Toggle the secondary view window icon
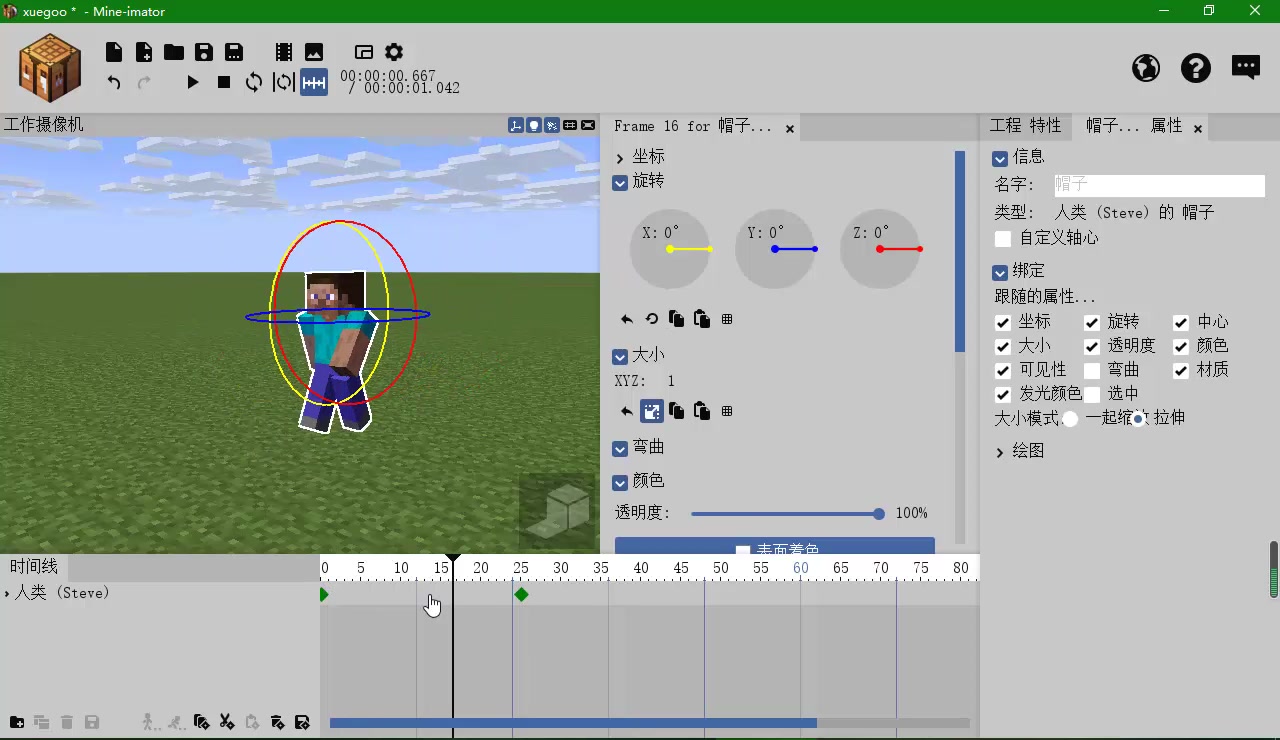 (x=364, y=52)
